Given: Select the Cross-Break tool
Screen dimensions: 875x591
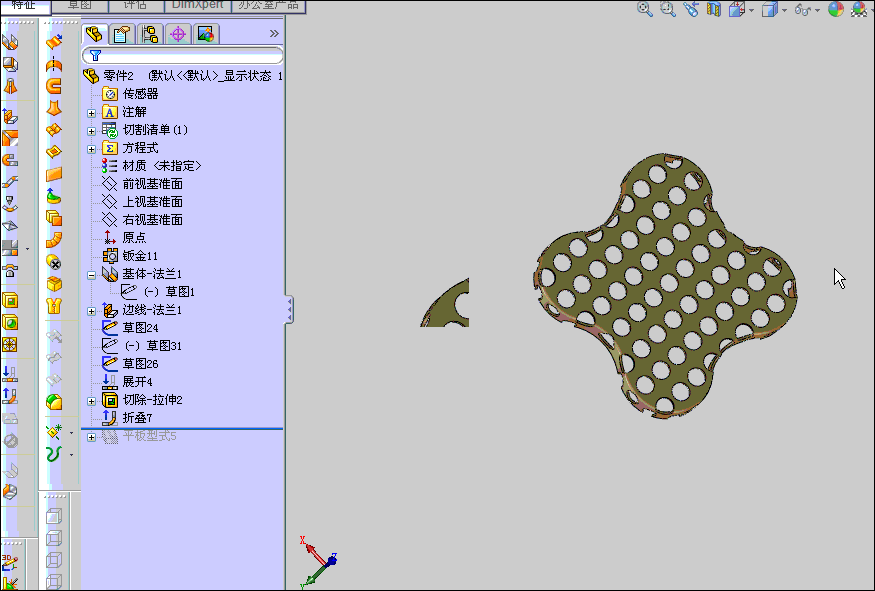Looking at the screenshot, I should [10, 226].
